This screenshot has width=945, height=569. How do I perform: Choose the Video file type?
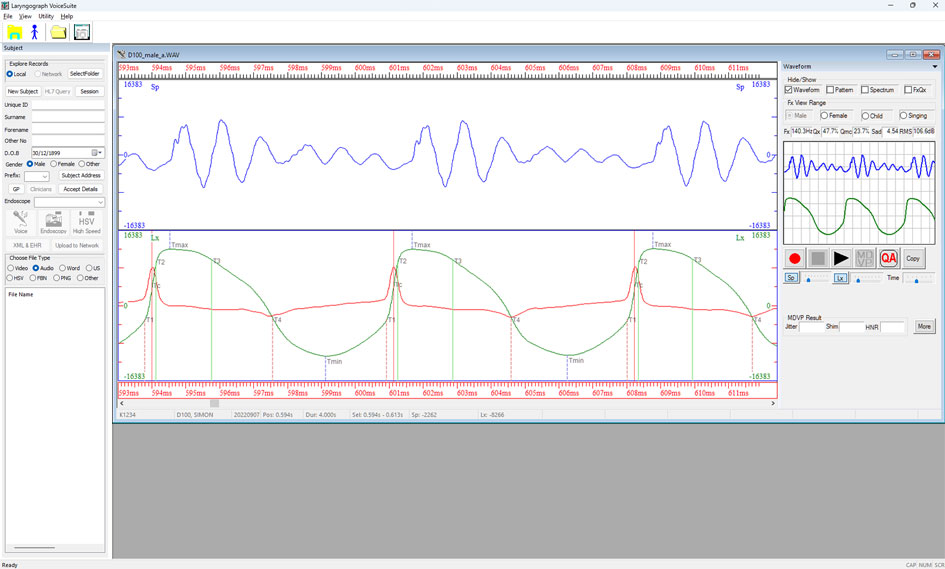(10, 268)
